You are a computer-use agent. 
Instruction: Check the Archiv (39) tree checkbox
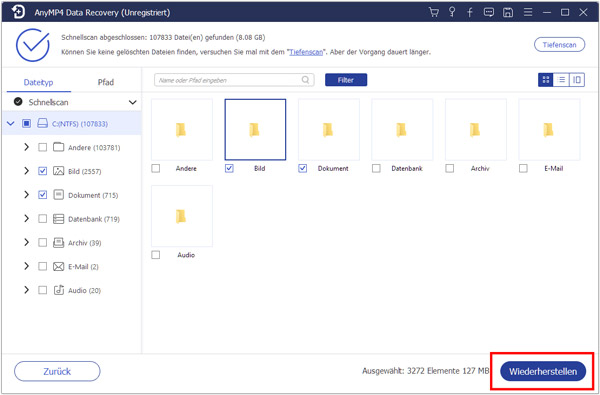click(x=42, y=242)
